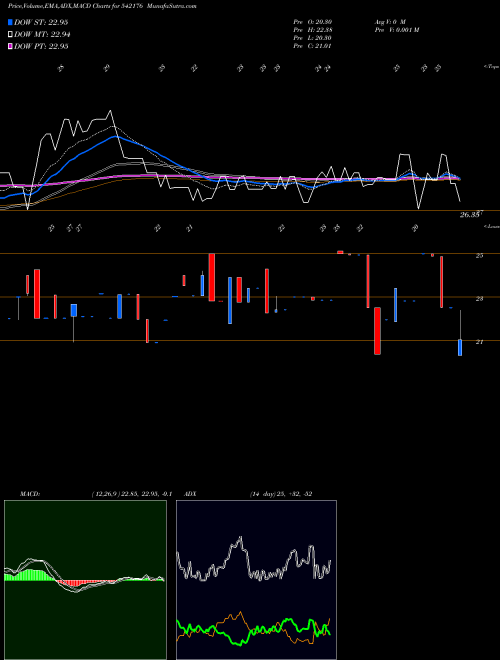500x660 pixels.
Task: Click the blue DOW ST legend swatch
Action: [11, 22]
